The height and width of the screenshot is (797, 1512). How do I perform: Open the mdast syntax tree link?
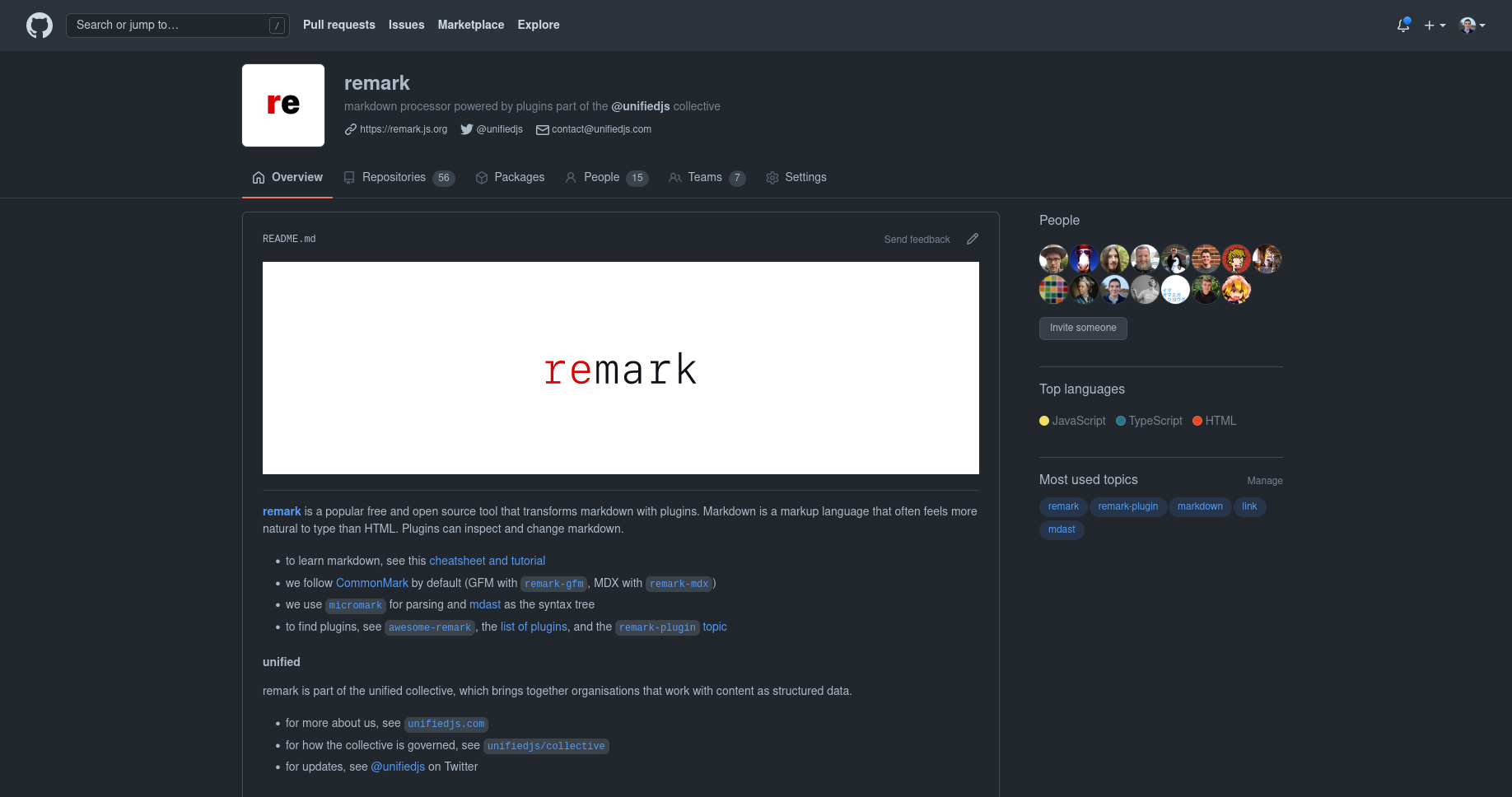[485, 604]
